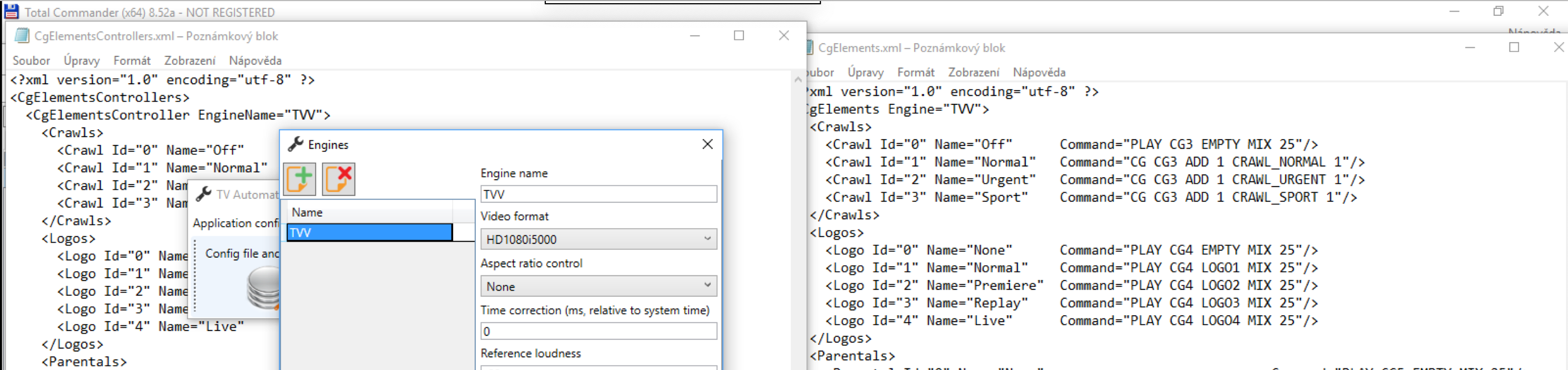Image resolution: width=1568 pixels, height=370 pixels.
Task: Click the </Crawls> closing tag in CgElementsControllers.xml
Action: (76, 221)
